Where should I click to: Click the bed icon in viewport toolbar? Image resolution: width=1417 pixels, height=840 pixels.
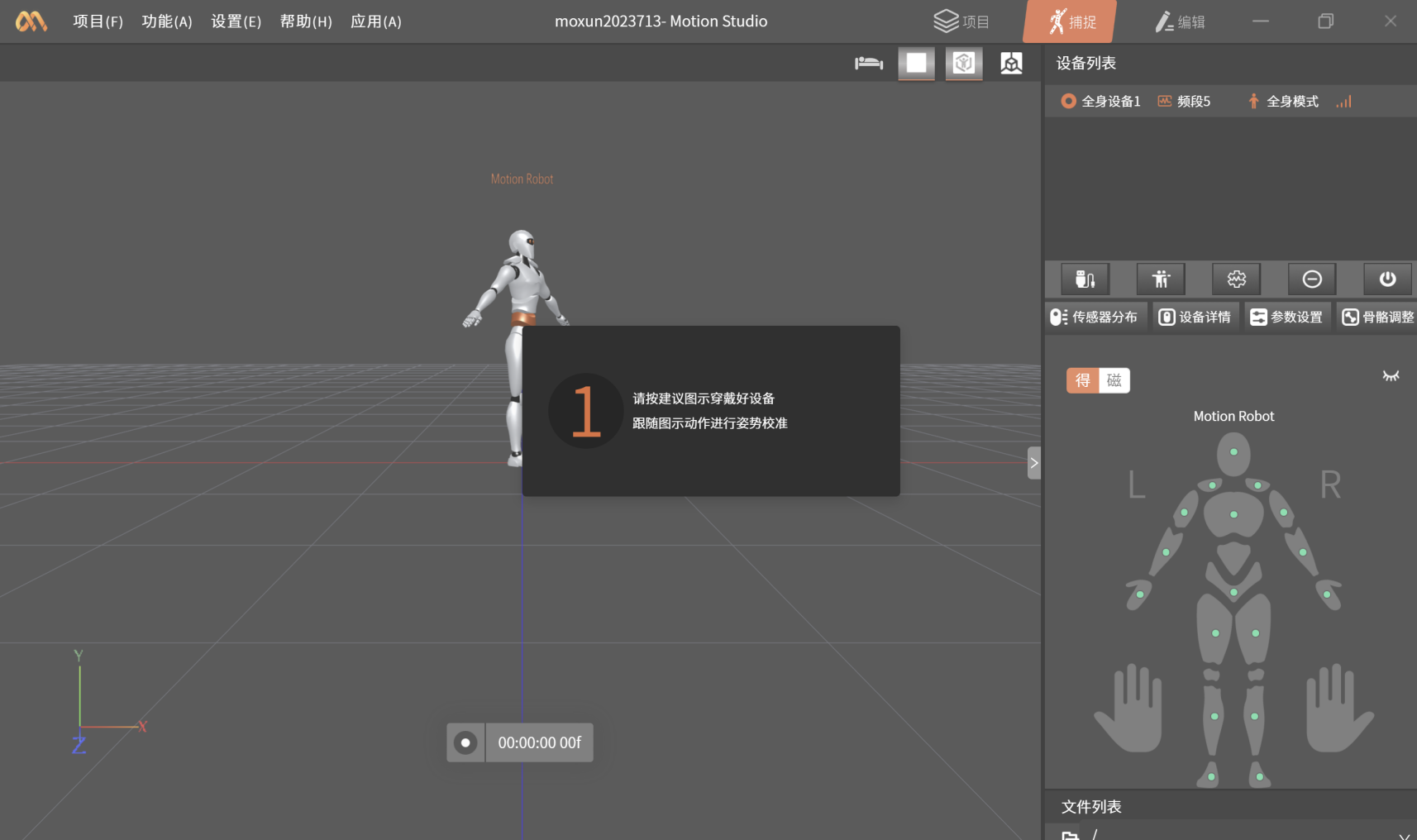[x=869, y=63]
